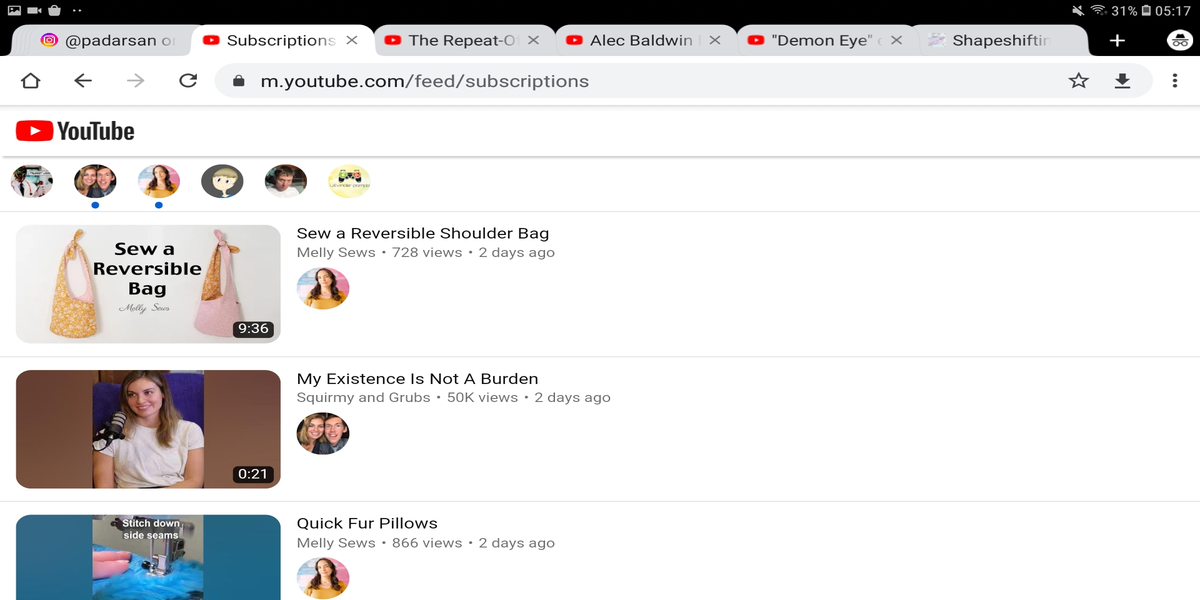Tap the lock icon in address bar
1200x600 pixels.
238,81
